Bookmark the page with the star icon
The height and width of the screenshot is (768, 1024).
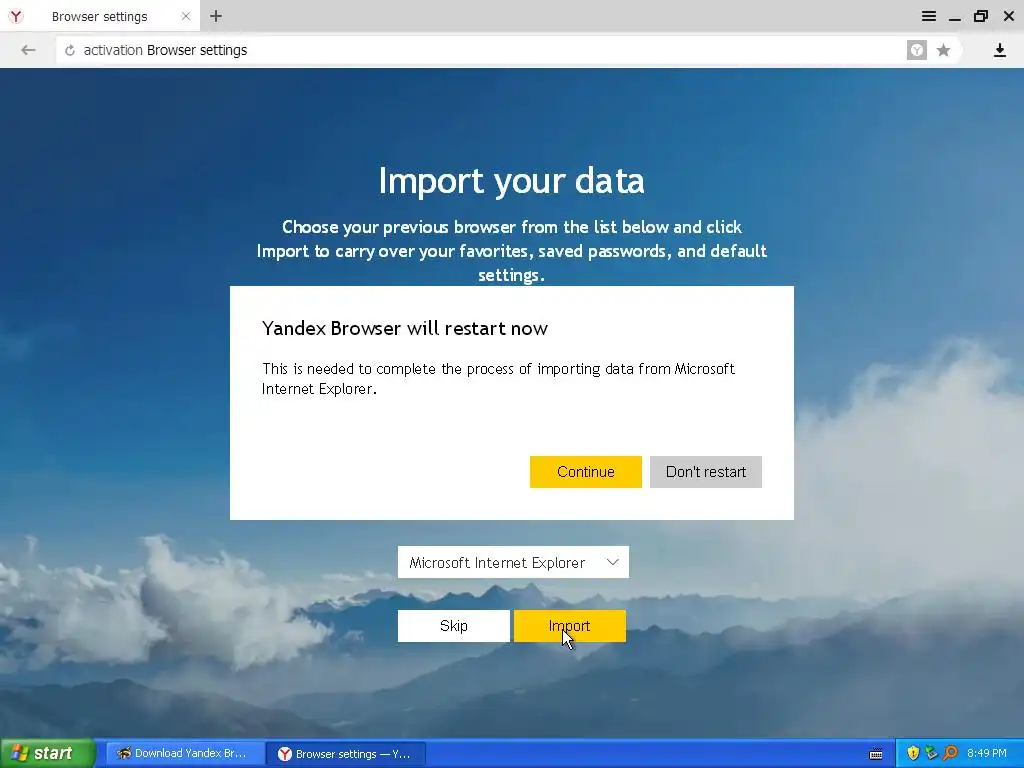[943, 50]
